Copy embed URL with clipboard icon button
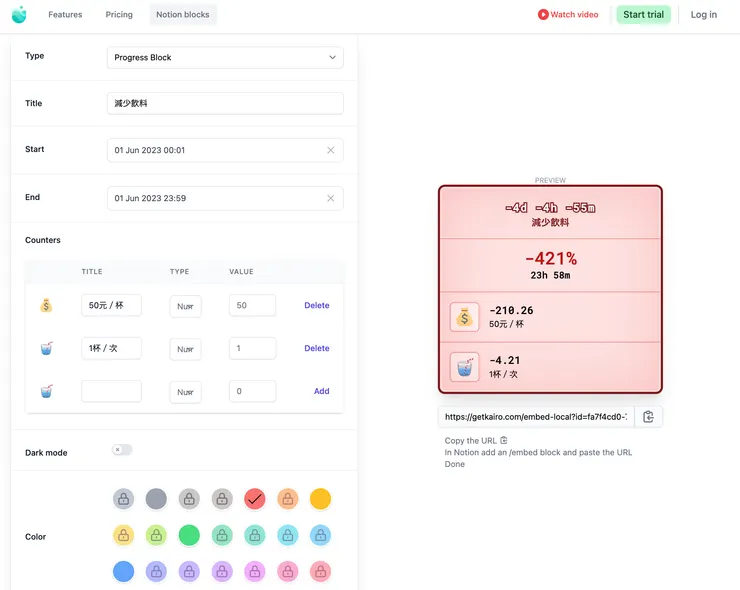The width and height of the screenshot is (740, 590). click(648, 417)
